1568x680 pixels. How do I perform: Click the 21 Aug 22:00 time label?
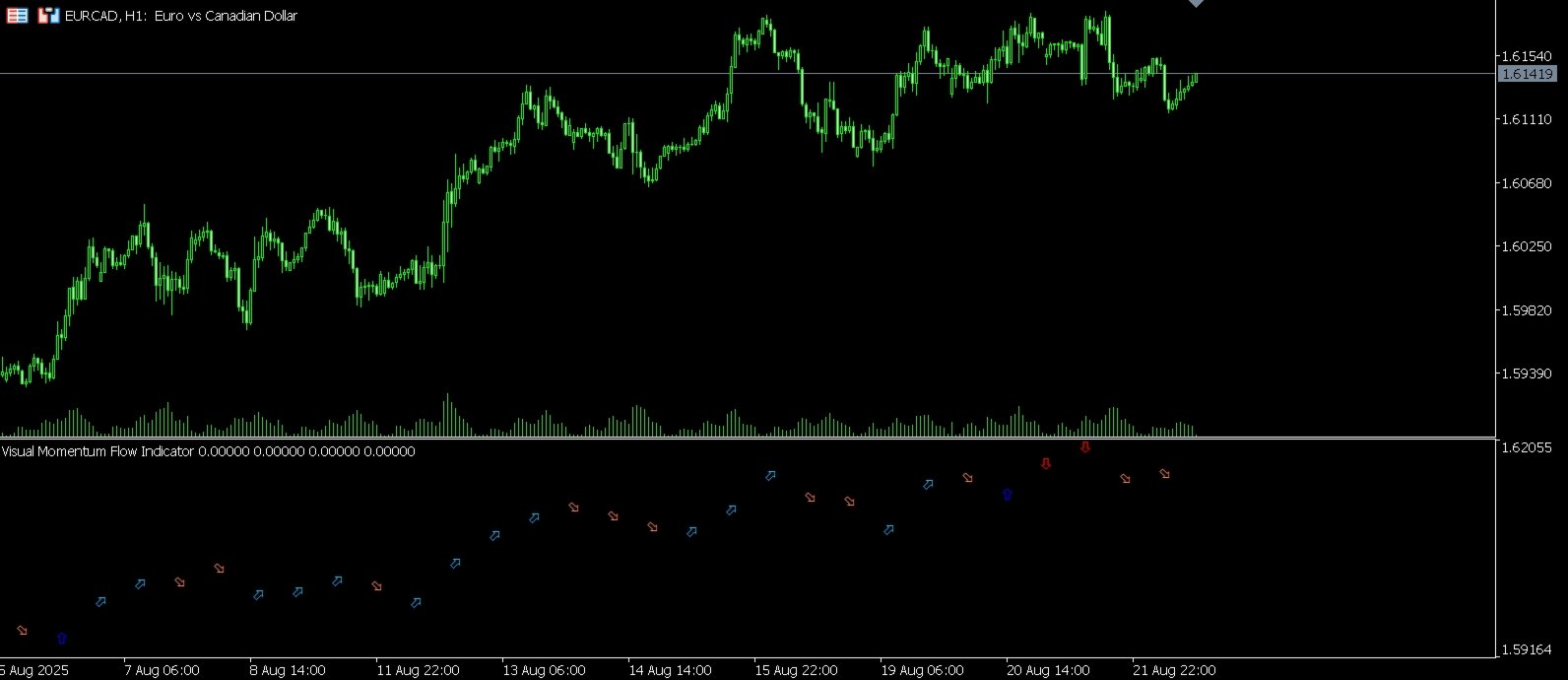tap(1174, 670)
